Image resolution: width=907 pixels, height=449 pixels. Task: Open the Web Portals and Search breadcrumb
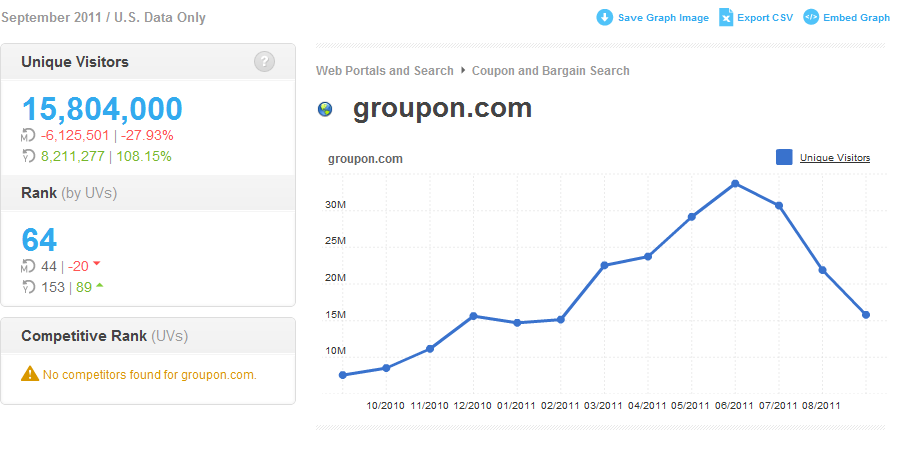point(384,71)
